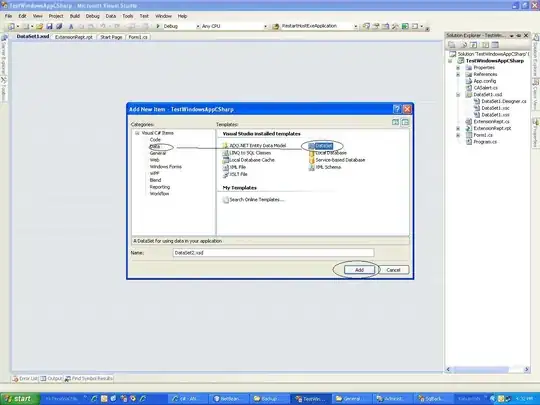Select Service-based Database template

(x=337, y=160)
